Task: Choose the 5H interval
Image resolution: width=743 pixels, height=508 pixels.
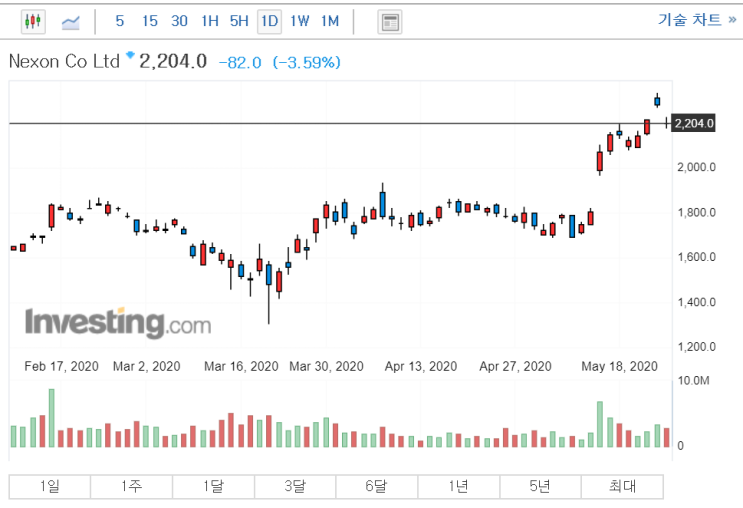Action: 239,21
